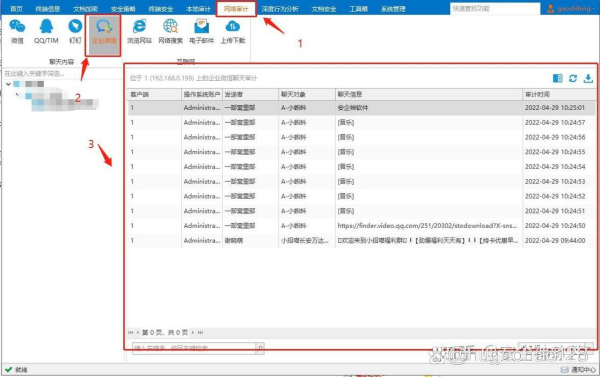Switch to the 安全策略 tab
600x377 pixels.
[123, 8]
